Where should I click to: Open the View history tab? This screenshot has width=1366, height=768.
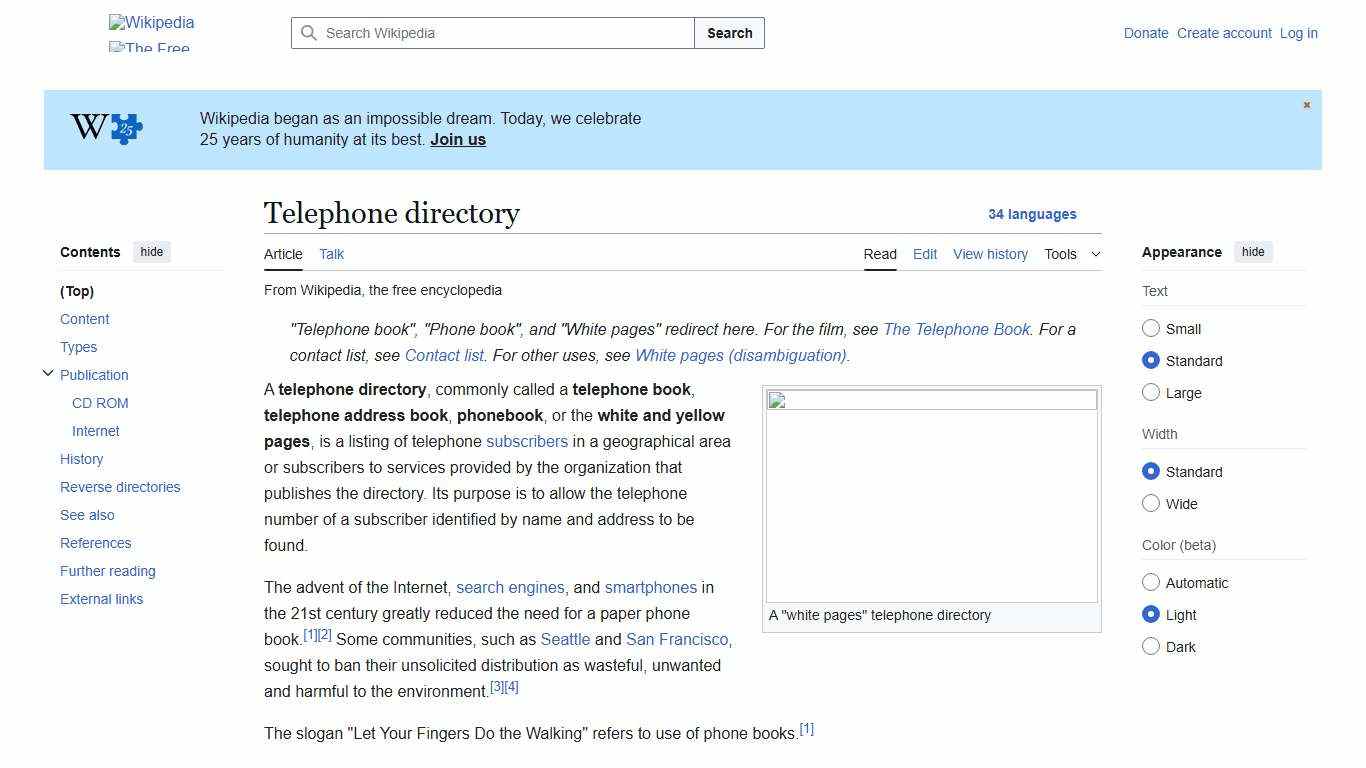[990, 254]
